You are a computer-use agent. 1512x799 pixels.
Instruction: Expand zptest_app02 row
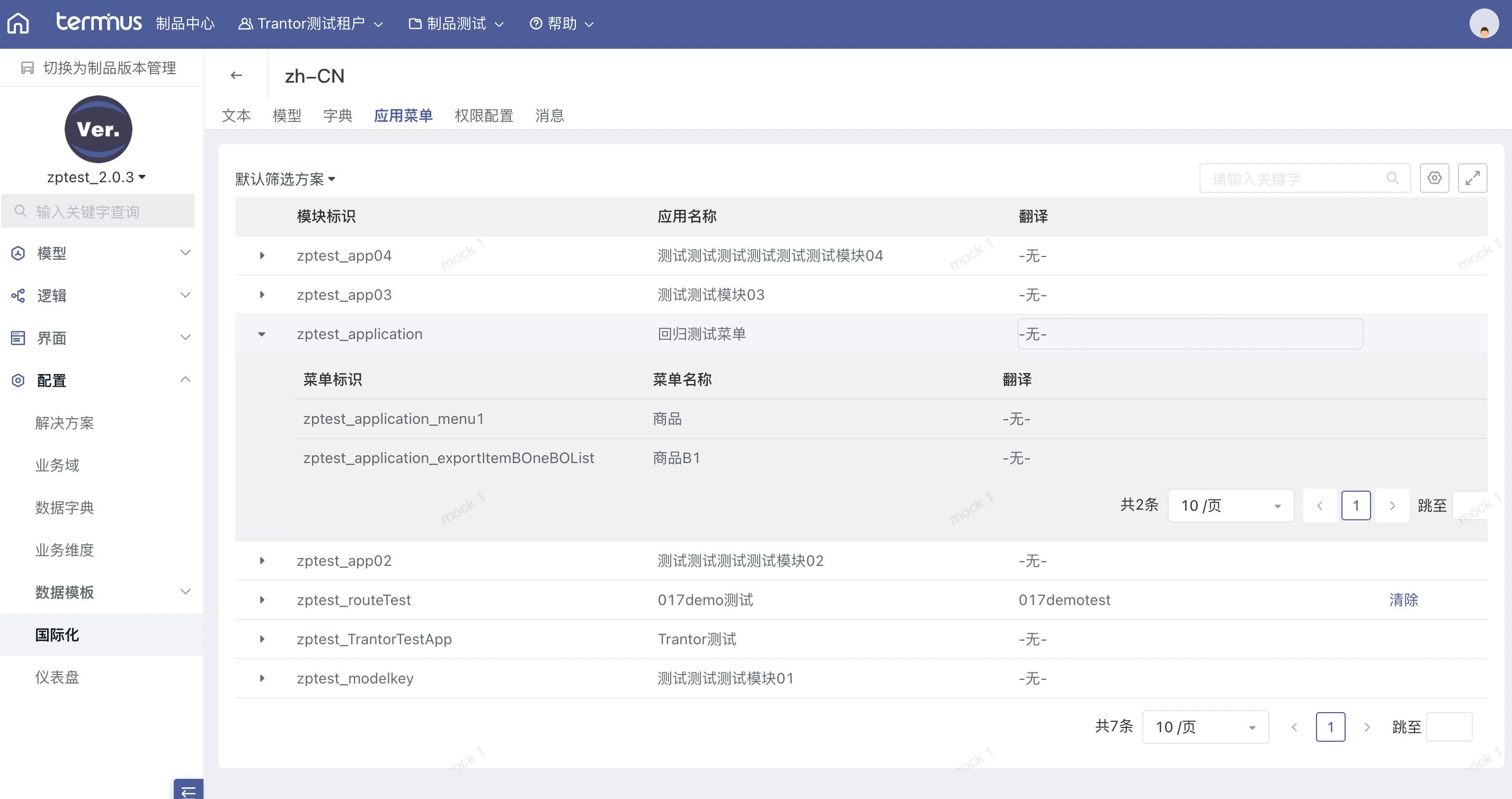pyautogui.click(x=262, y=561)
